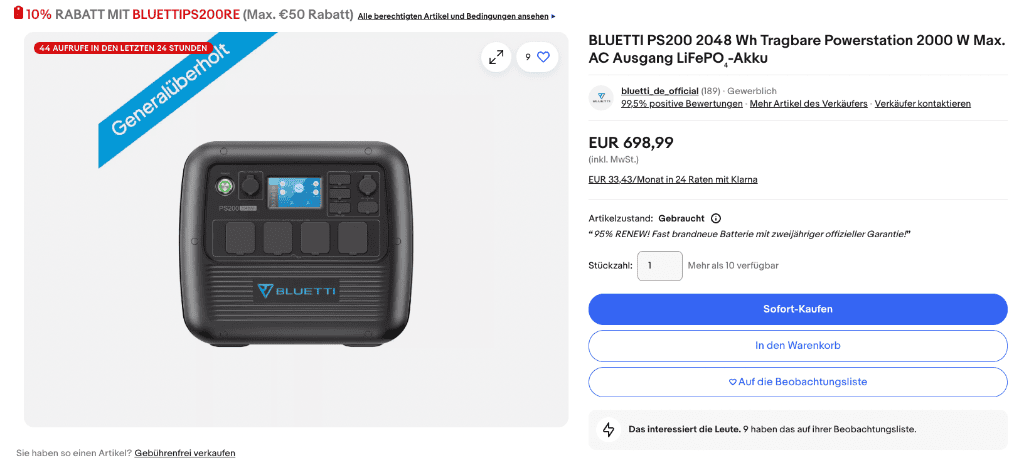This screenshot has height=459, width=1024.
Task: Click the Bluetti seller logo avatar
Action: tap(601, 97)
